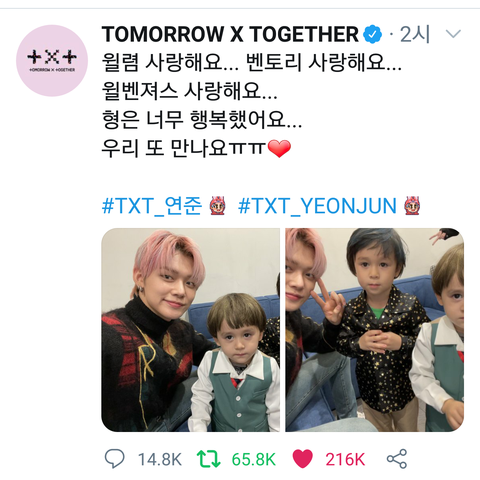Click the 216K likes count
The width and height of the screenshot is (480, 480).
click(345, 460)
